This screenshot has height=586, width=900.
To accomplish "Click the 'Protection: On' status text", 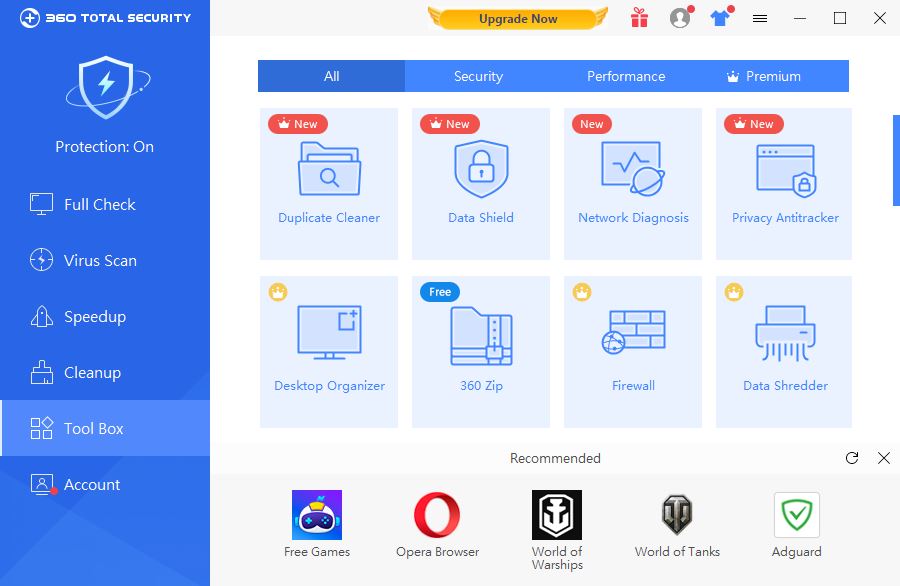I will [x=104, y=147].
